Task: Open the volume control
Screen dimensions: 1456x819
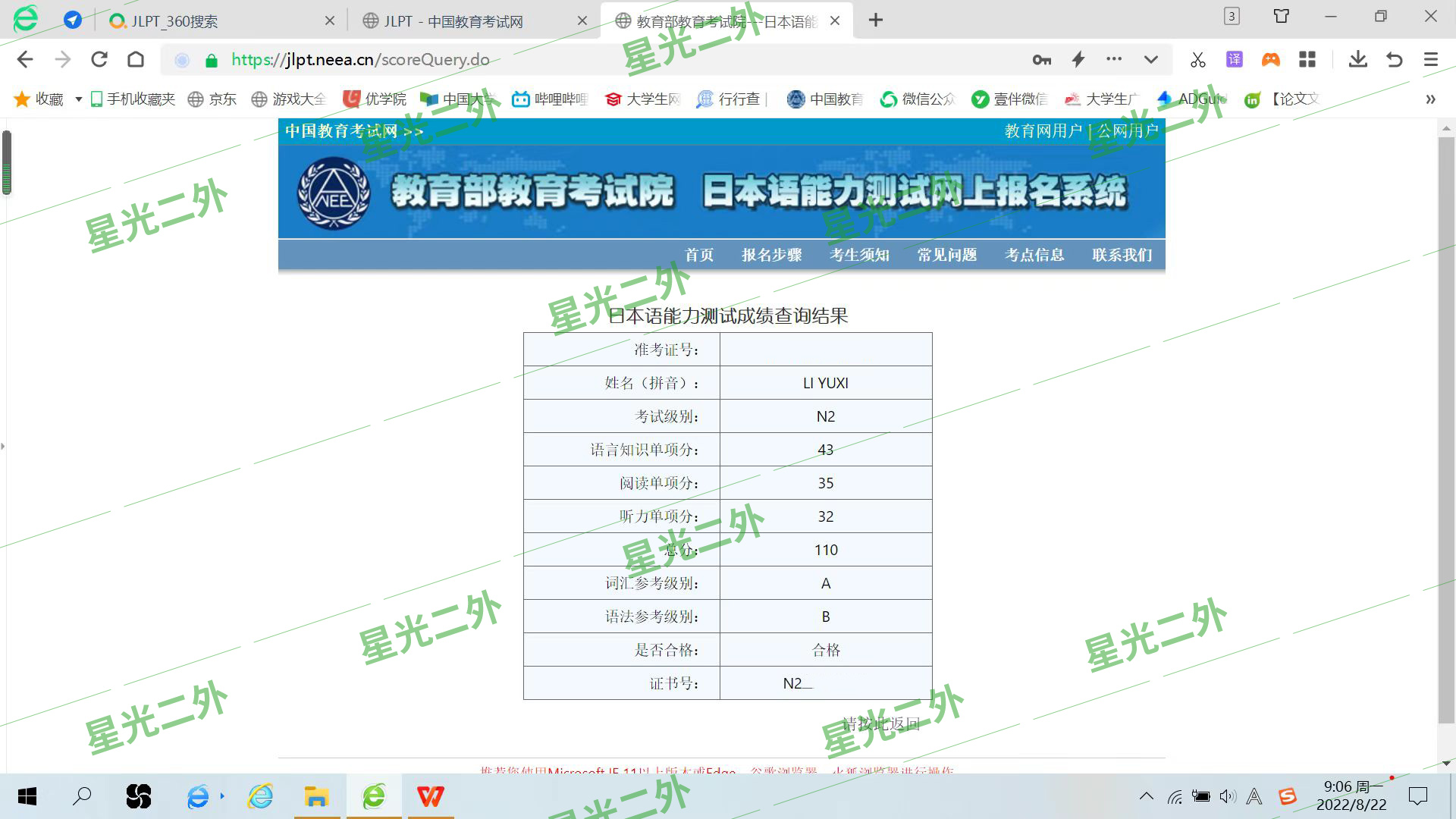Action: pos(1228,796)
